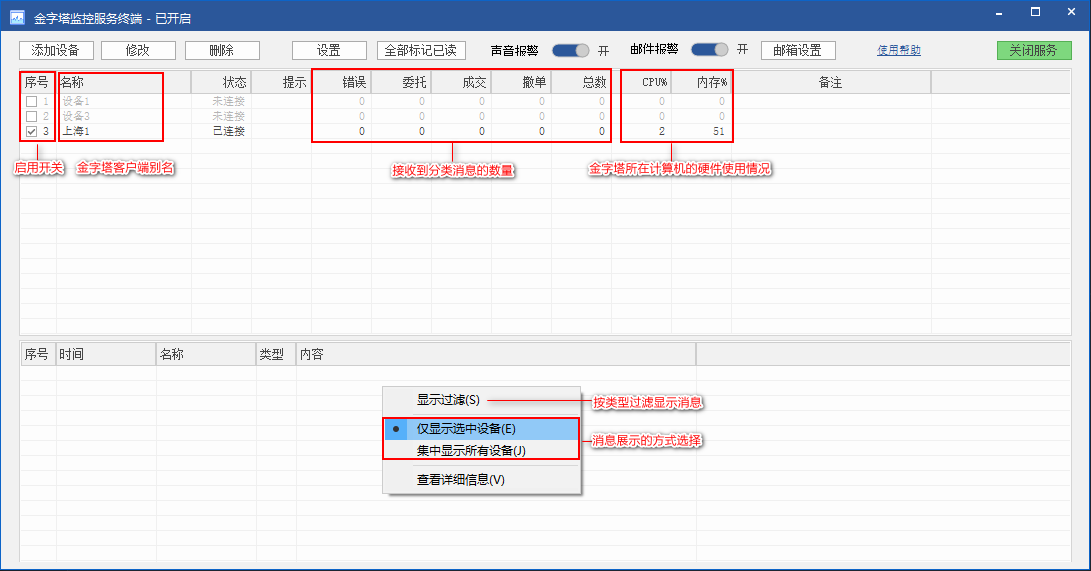The width and height of the screenshot is (1091, 571).
Task: Click the CPU% column header
Action: pos(642,82)
